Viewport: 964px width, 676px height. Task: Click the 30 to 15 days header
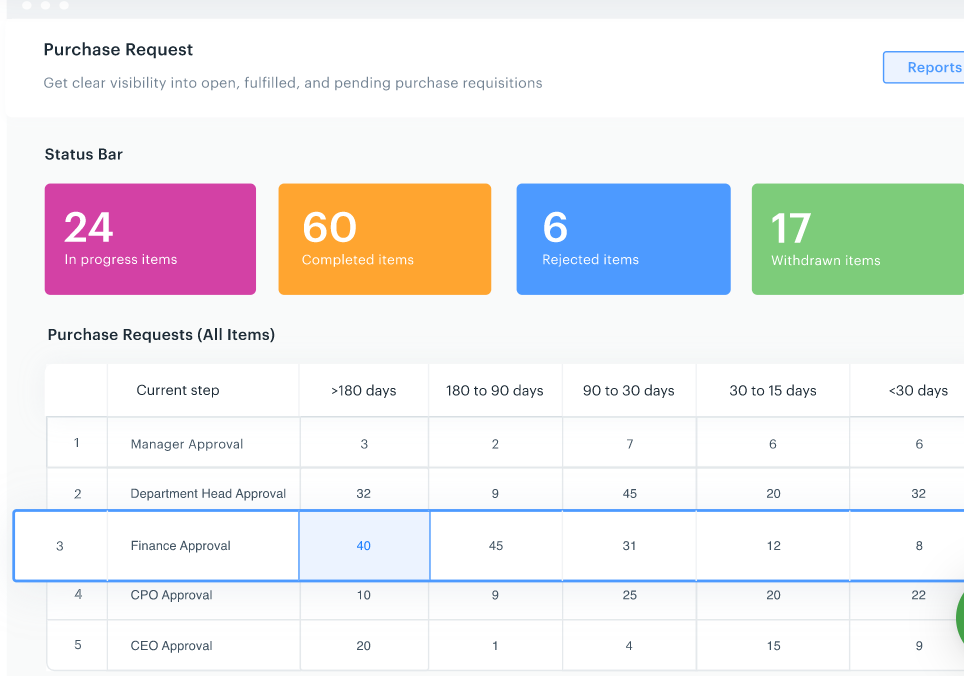pyautogui.click(x=773, y=390)
